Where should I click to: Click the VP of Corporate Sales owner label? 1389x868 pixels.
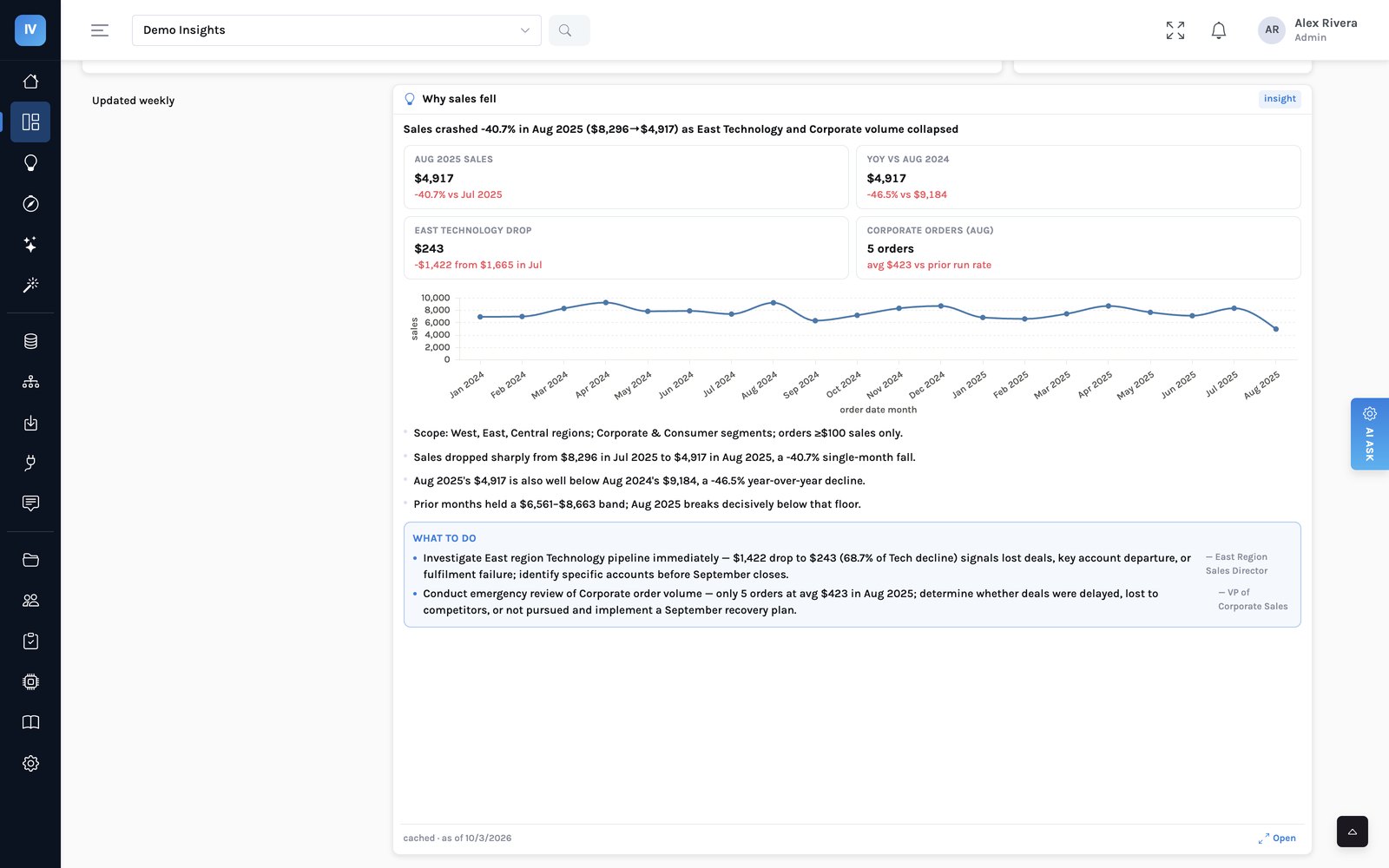click(x=1253, y=600)
